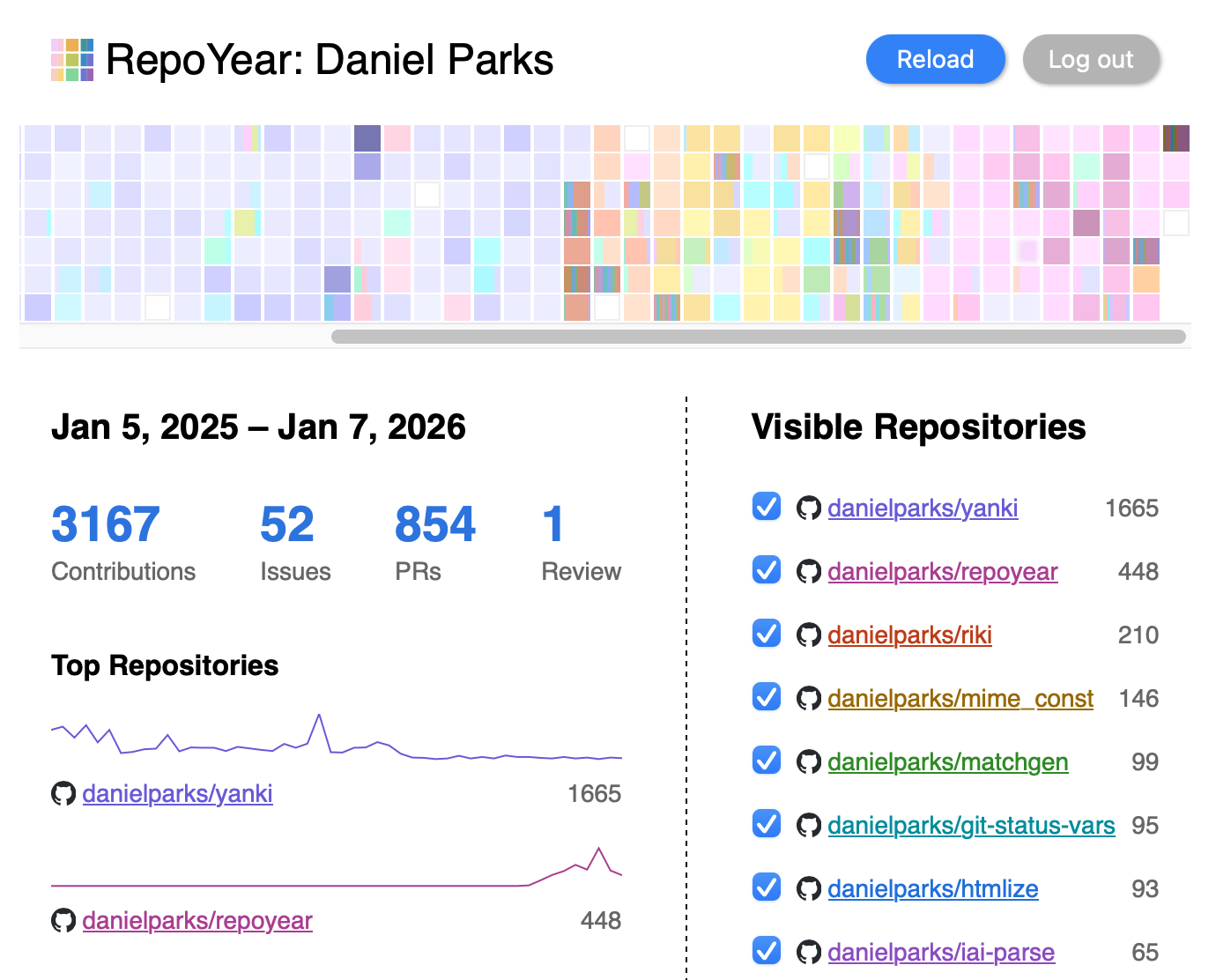Click GitHub icon beside repoyear in Top Repositories
Viewport: 1216px width, 980px height.
click(63, 920)
